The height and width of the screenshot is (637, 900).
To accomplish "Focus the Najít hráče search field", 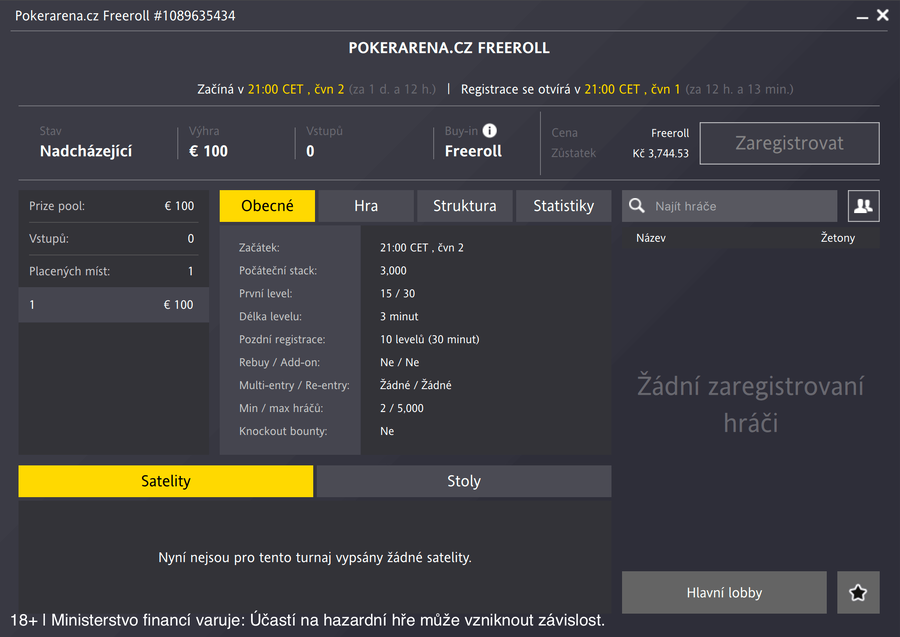I will point(730,206).
